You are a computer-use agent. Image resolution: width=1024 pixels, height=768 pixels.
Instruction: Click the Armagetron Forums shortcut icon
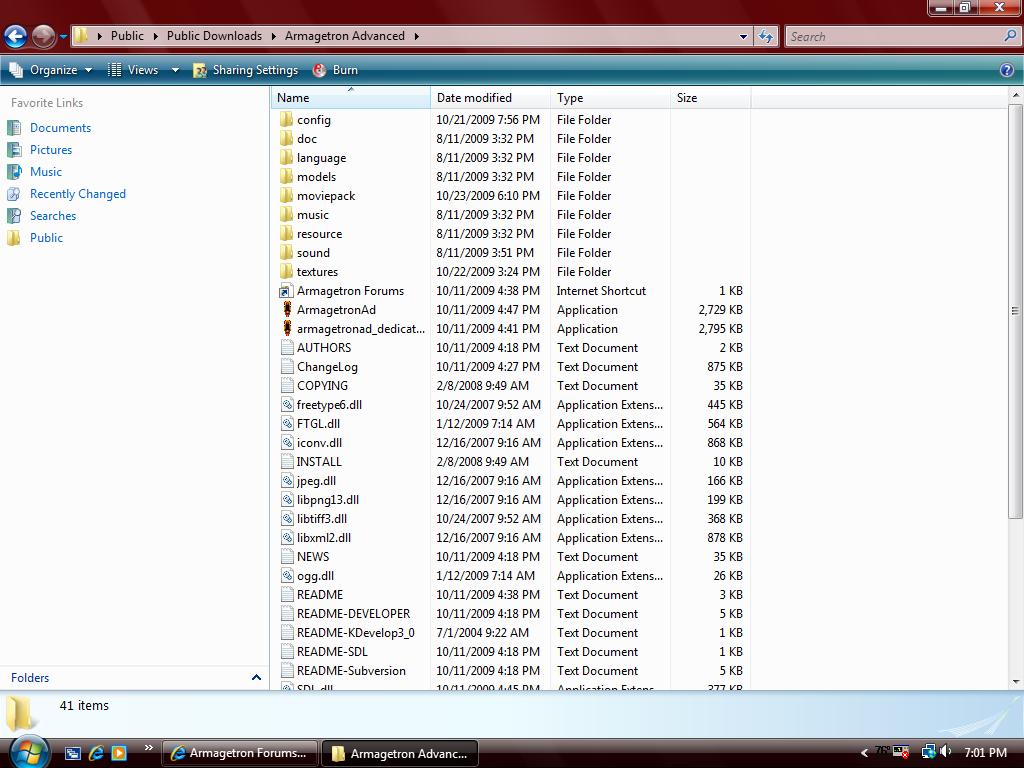[x=287, y=291]
